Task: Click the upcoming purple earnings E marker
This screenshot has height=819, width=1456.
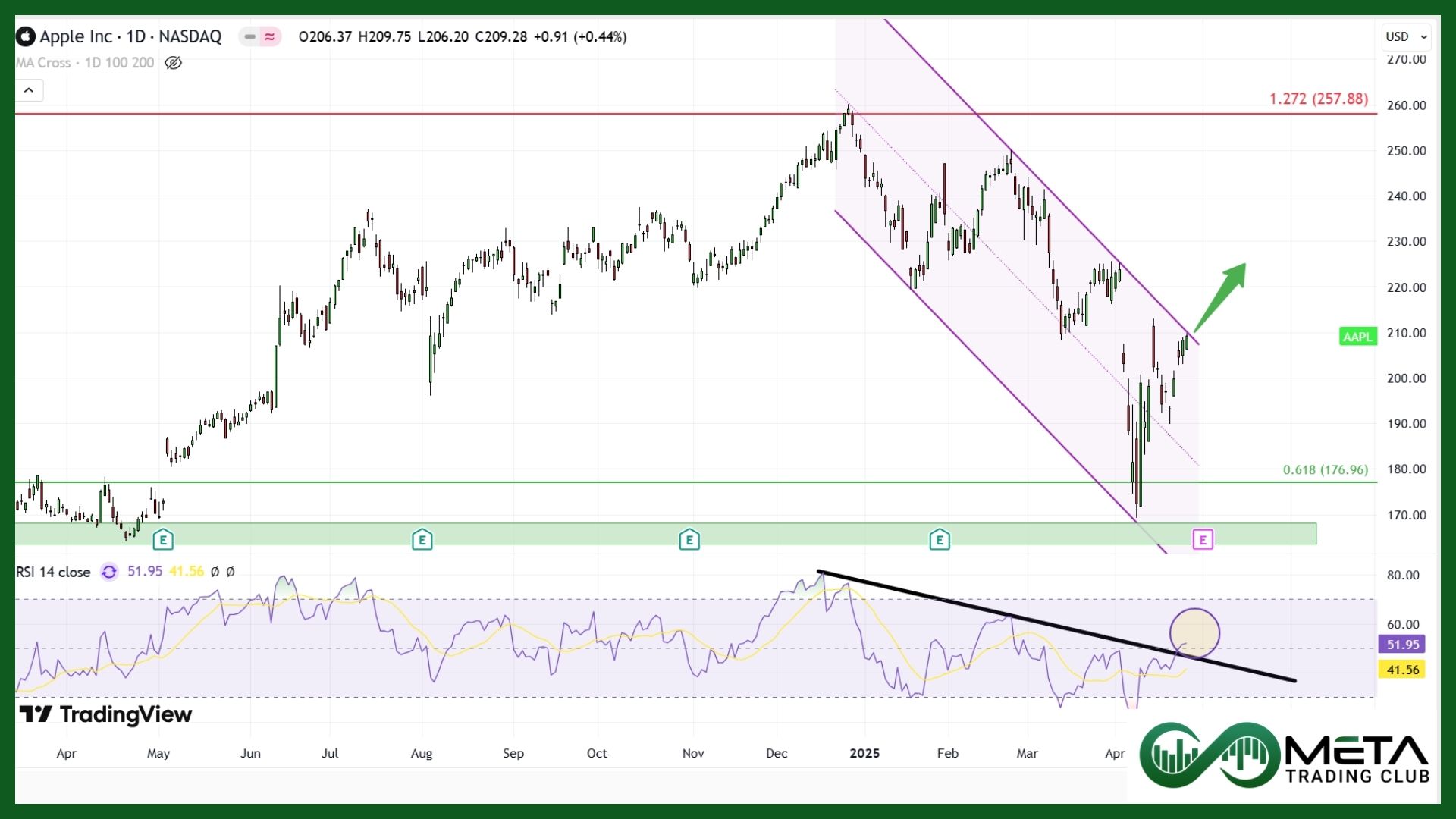Action: point(1203,540)
